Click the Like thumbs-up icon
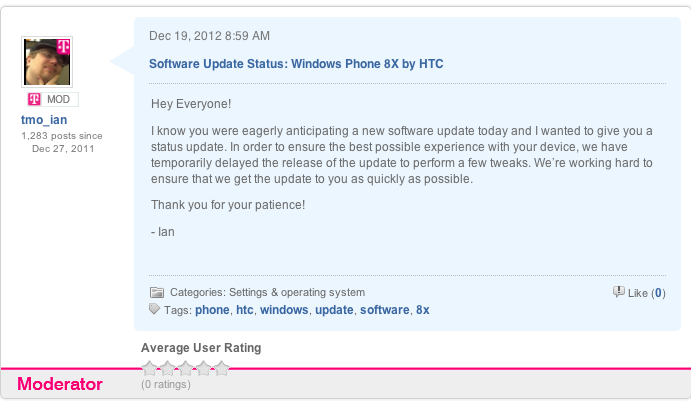The image size is (691, 403). pyautogui.click(x=618, y=292)
